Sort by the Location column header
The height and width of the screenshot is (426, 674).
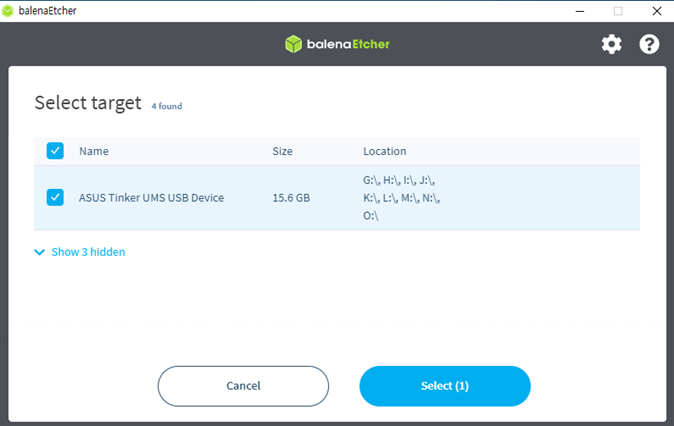385,151
